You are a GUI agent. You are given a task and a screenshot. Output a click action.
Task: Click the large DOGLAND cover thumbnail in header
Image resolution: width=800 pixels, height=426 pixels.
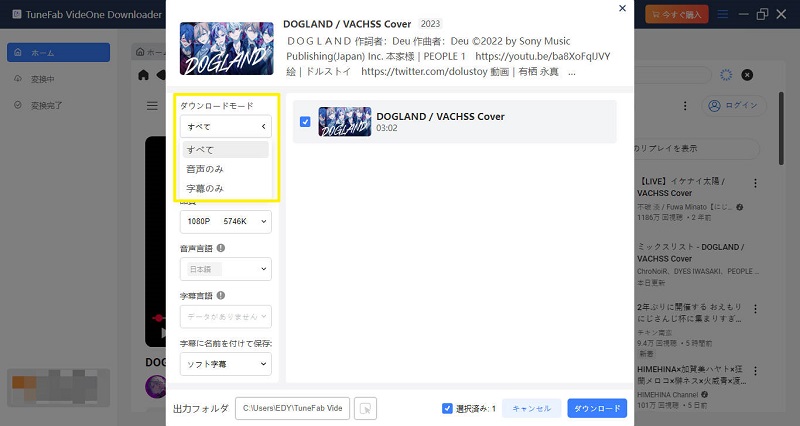(227, 48)
